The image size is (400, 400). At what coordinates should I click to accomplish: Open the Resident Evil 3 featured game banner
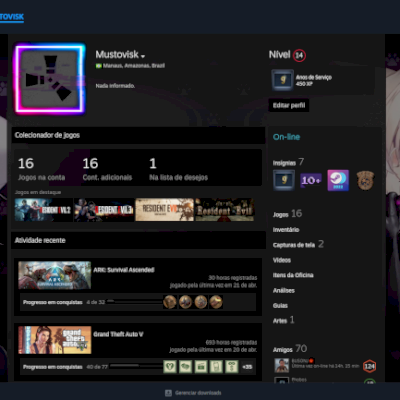(x=104, y=210)
